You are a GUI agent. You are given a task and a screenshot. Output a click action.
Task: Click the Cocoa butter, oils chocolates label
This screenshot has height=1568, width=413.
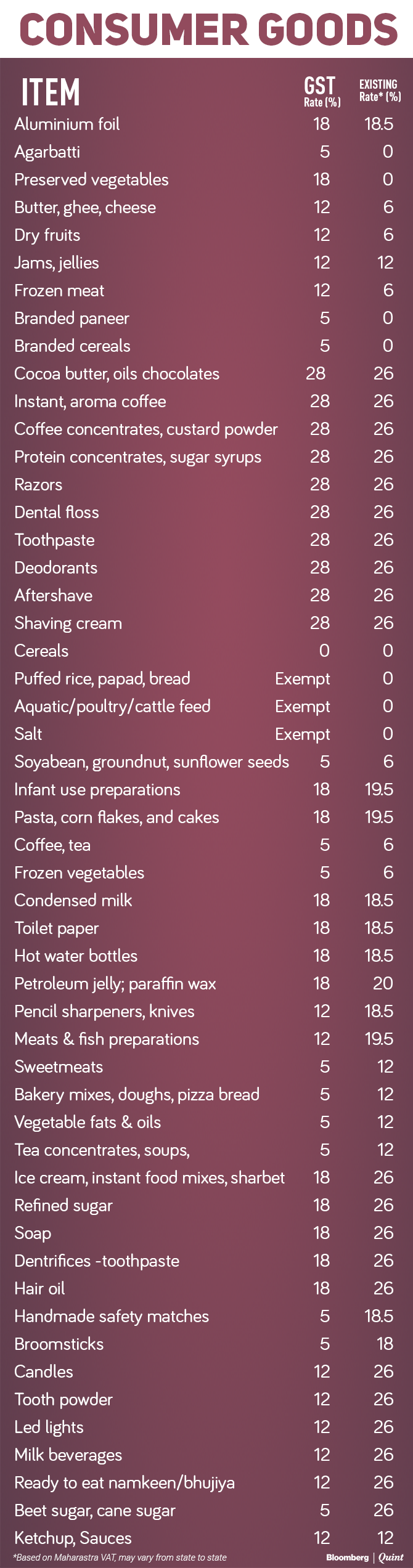click(117, 373)
